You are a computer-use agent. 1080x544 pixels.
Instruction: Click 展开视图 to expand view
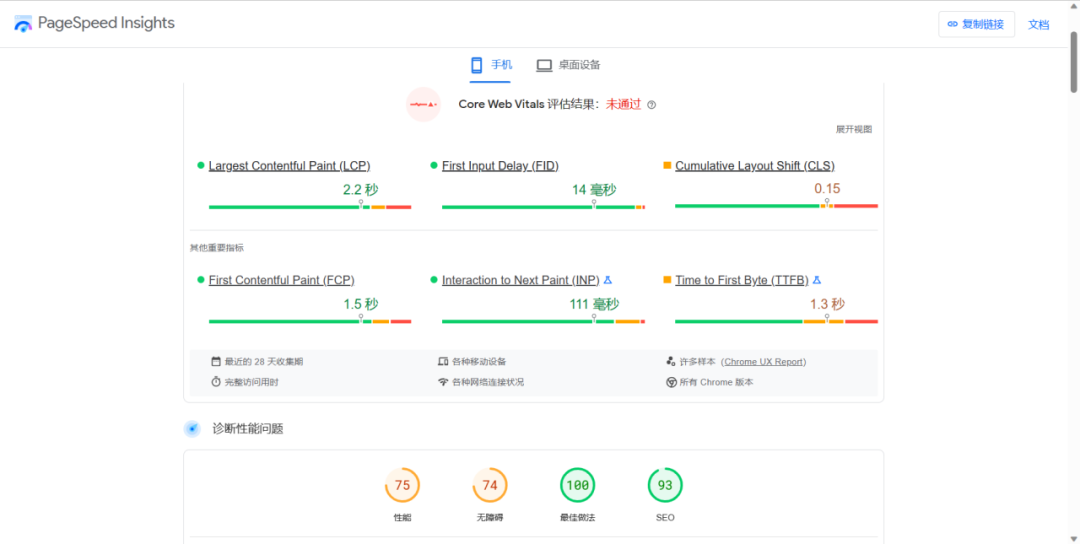pyautogui.click(x=854, y=129)
